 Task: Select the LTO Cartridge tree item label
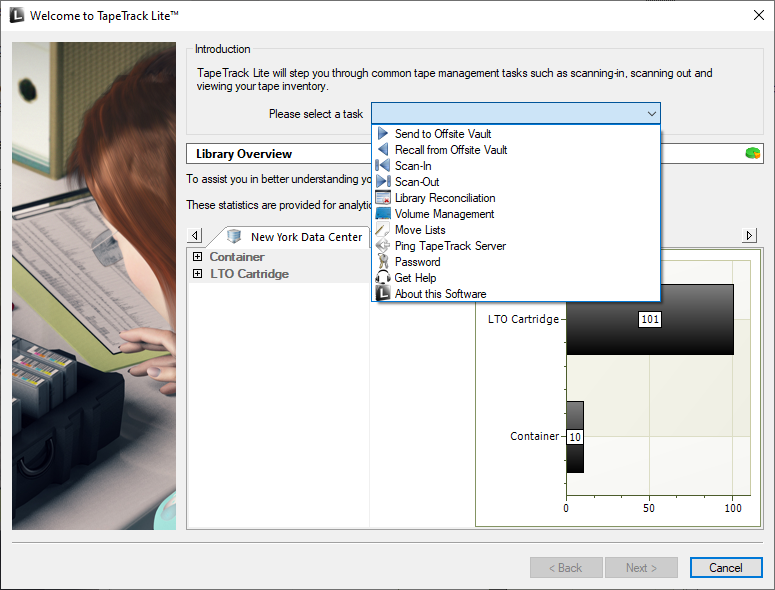pos(249,273)
